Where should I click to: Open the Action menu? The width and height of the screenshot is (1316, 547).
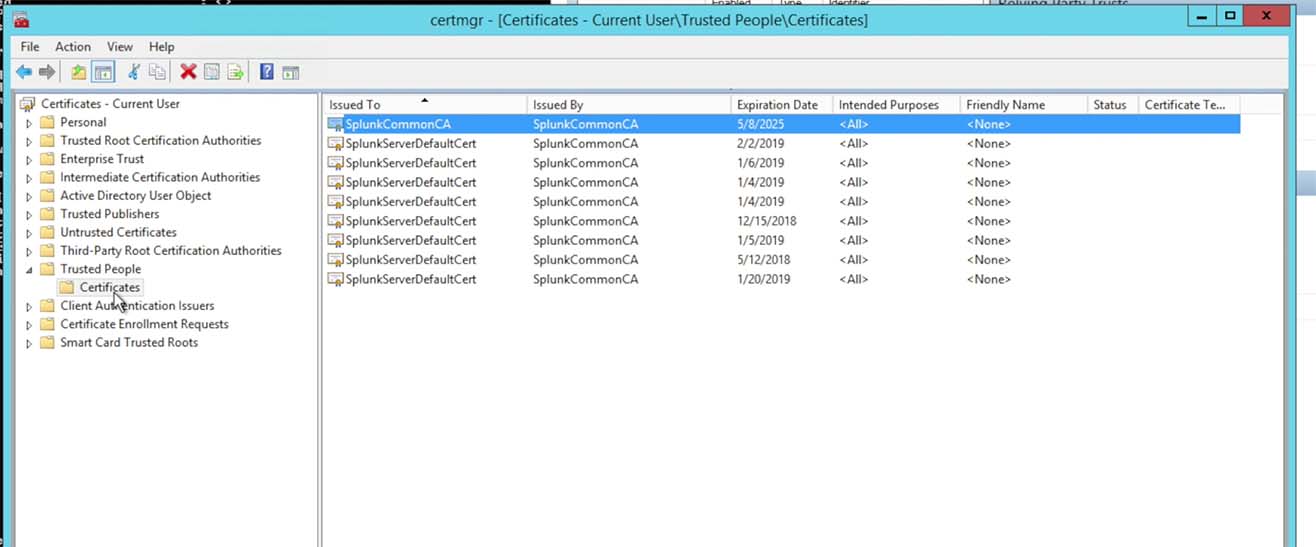pyautogui.click(x=73, y=47)
